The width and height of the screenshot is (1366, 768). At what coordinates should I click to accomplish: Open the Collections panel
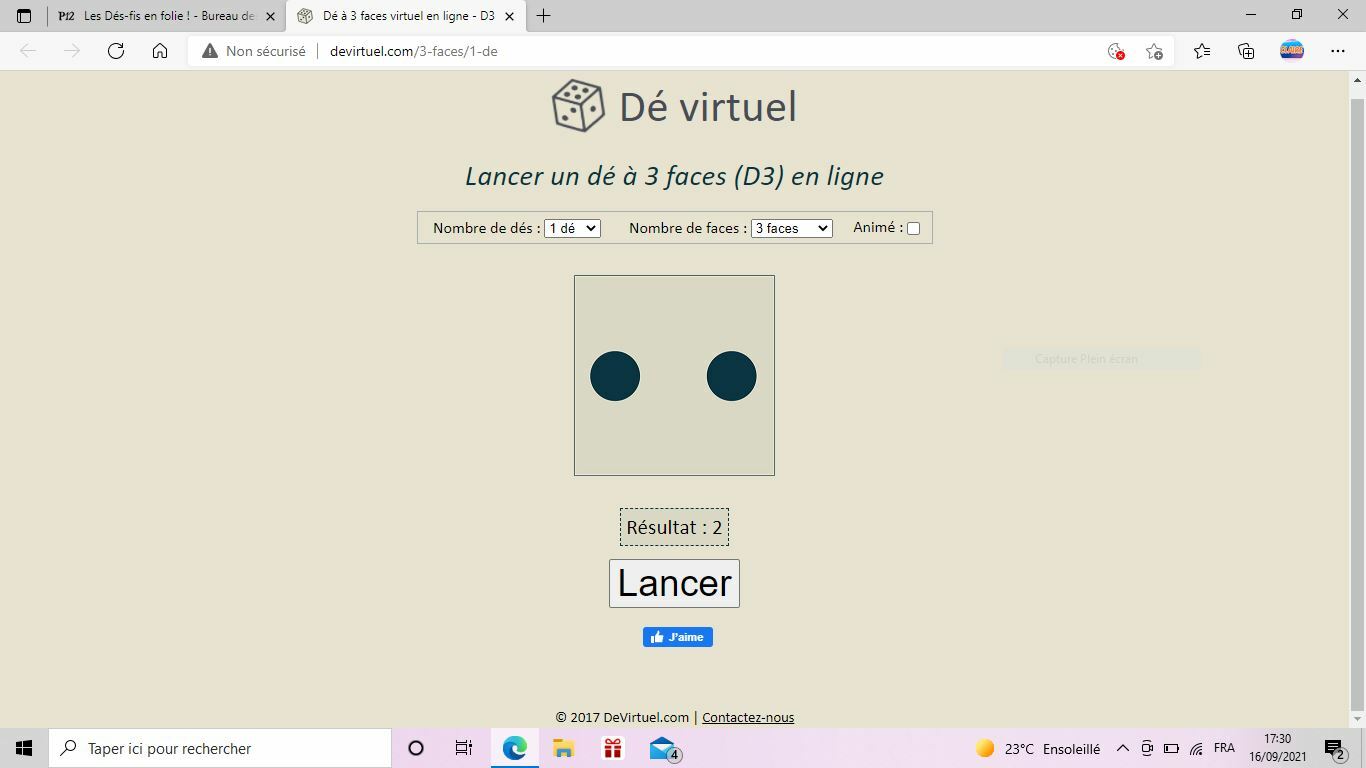tap(1246, 51)
